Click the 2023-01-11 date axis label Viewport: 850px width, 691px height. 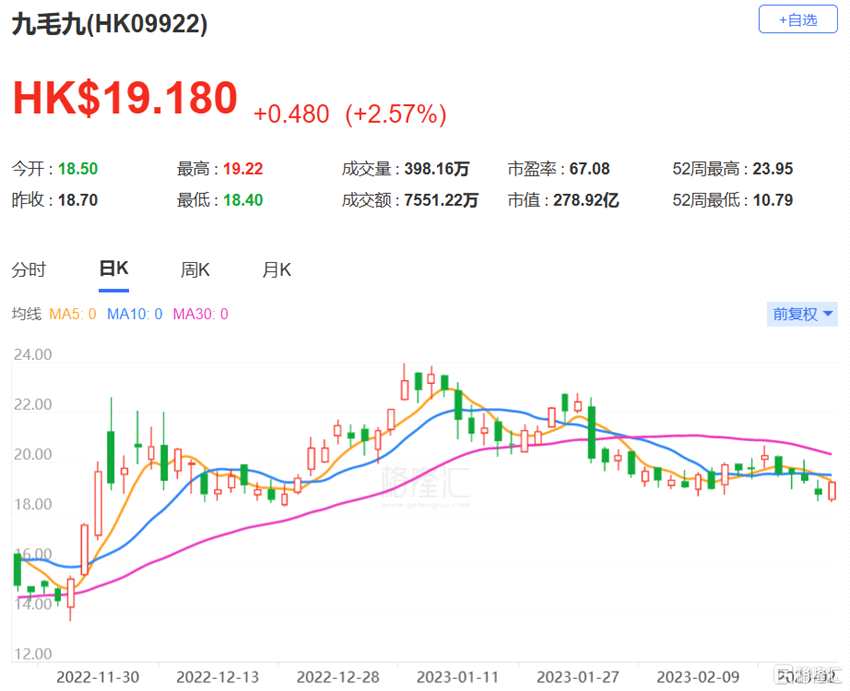pyautogui.click(x=458, y=677)
